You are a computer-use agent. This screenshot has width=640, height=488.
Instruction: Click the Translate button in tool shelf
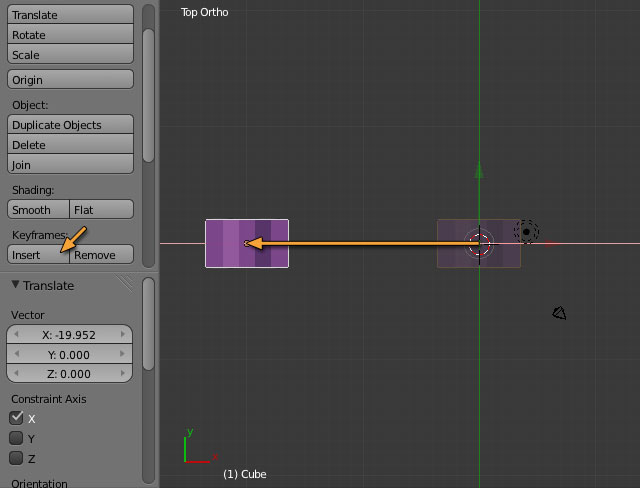pos(70,15)
